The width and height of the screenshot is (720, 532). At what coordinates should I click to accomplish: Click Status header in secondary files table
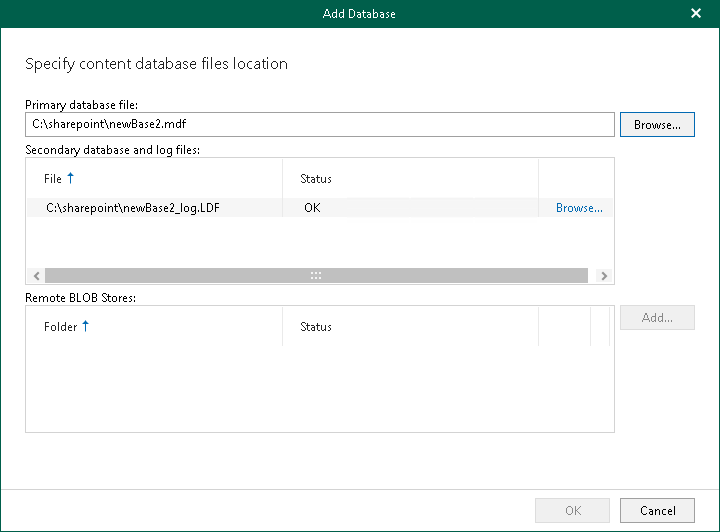click(316, 179)
